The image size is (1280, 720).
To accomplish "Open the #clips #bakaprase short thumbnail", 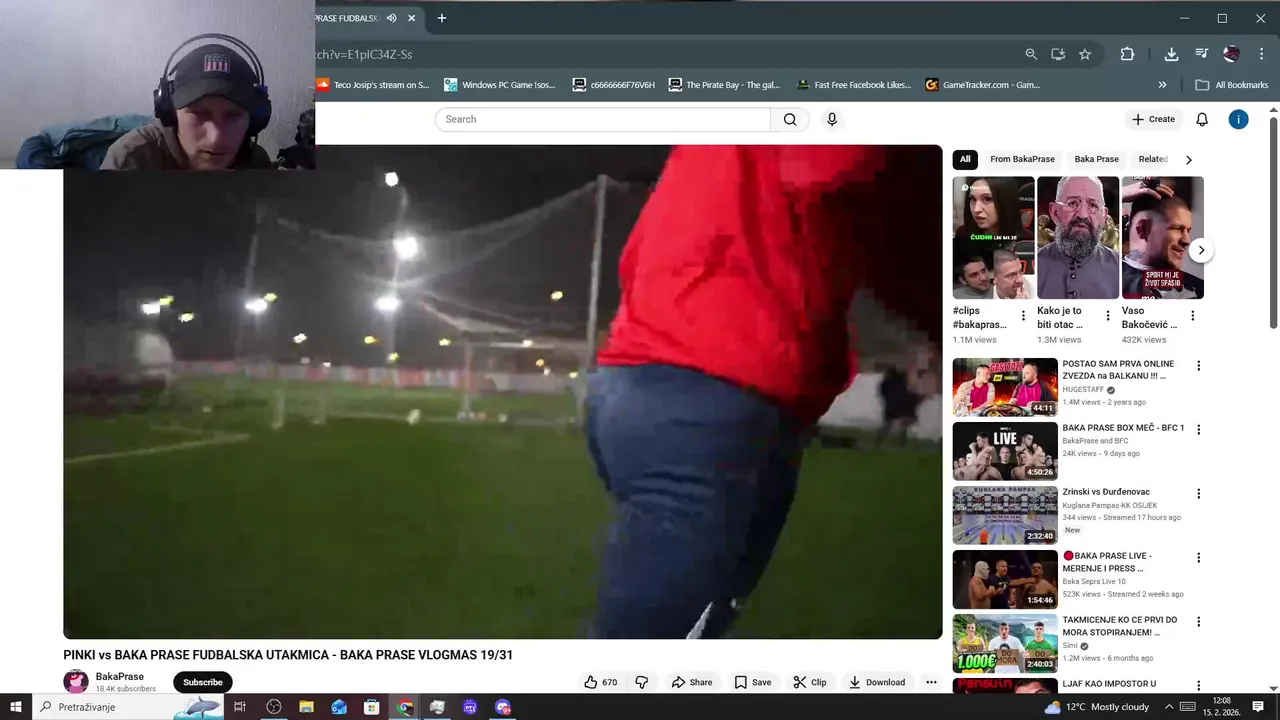I will click(993, 238).
